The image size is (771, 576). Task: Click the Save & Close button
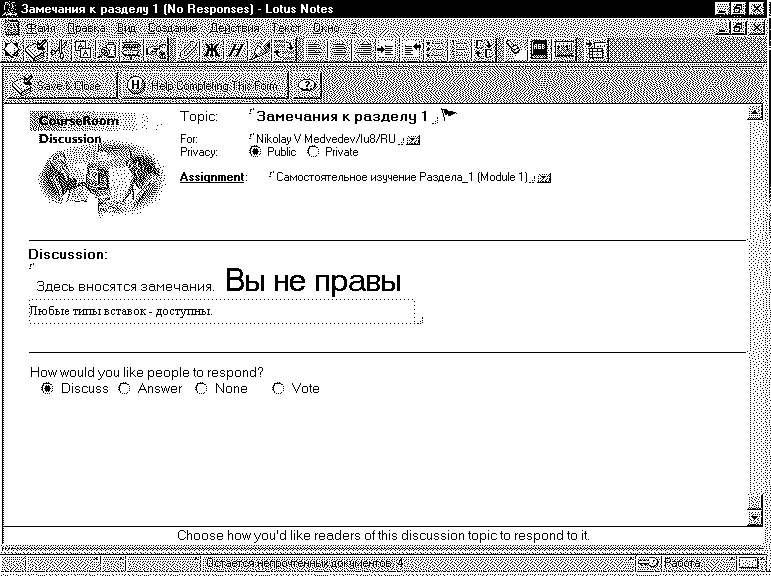60,86
